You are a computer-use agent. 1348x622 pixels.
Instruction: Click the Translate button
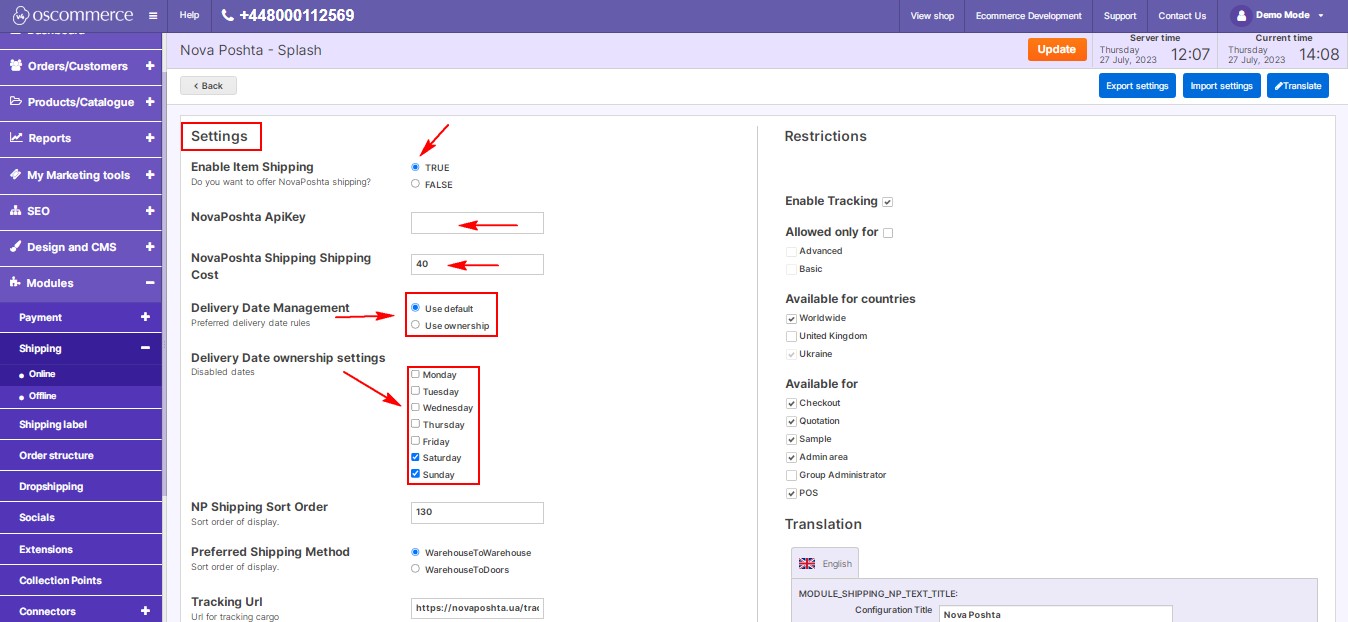(1298, 86)
